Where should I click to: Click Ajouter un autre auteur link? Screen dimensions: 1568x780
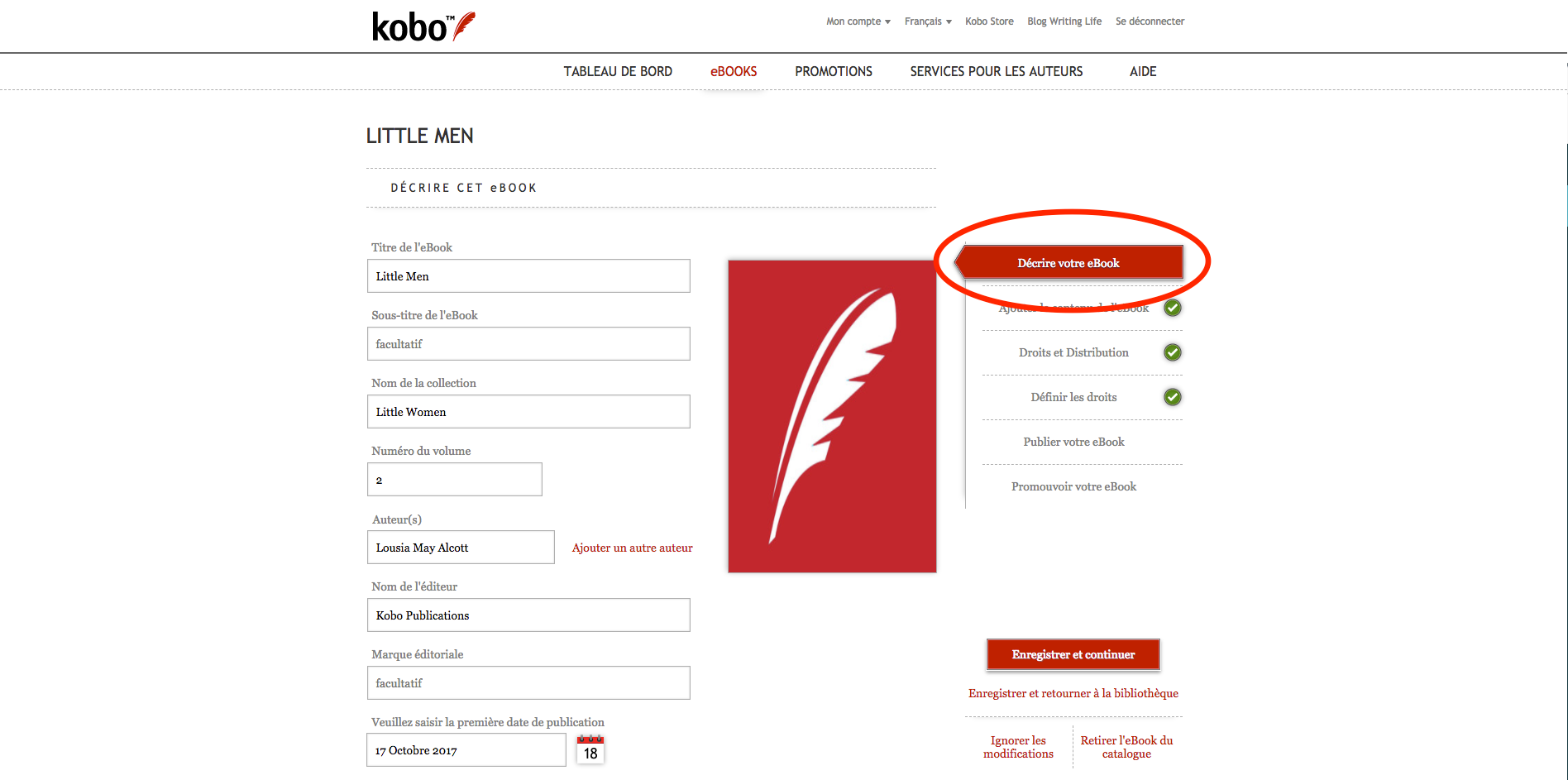pyautogui.click(x=633, y=548)
